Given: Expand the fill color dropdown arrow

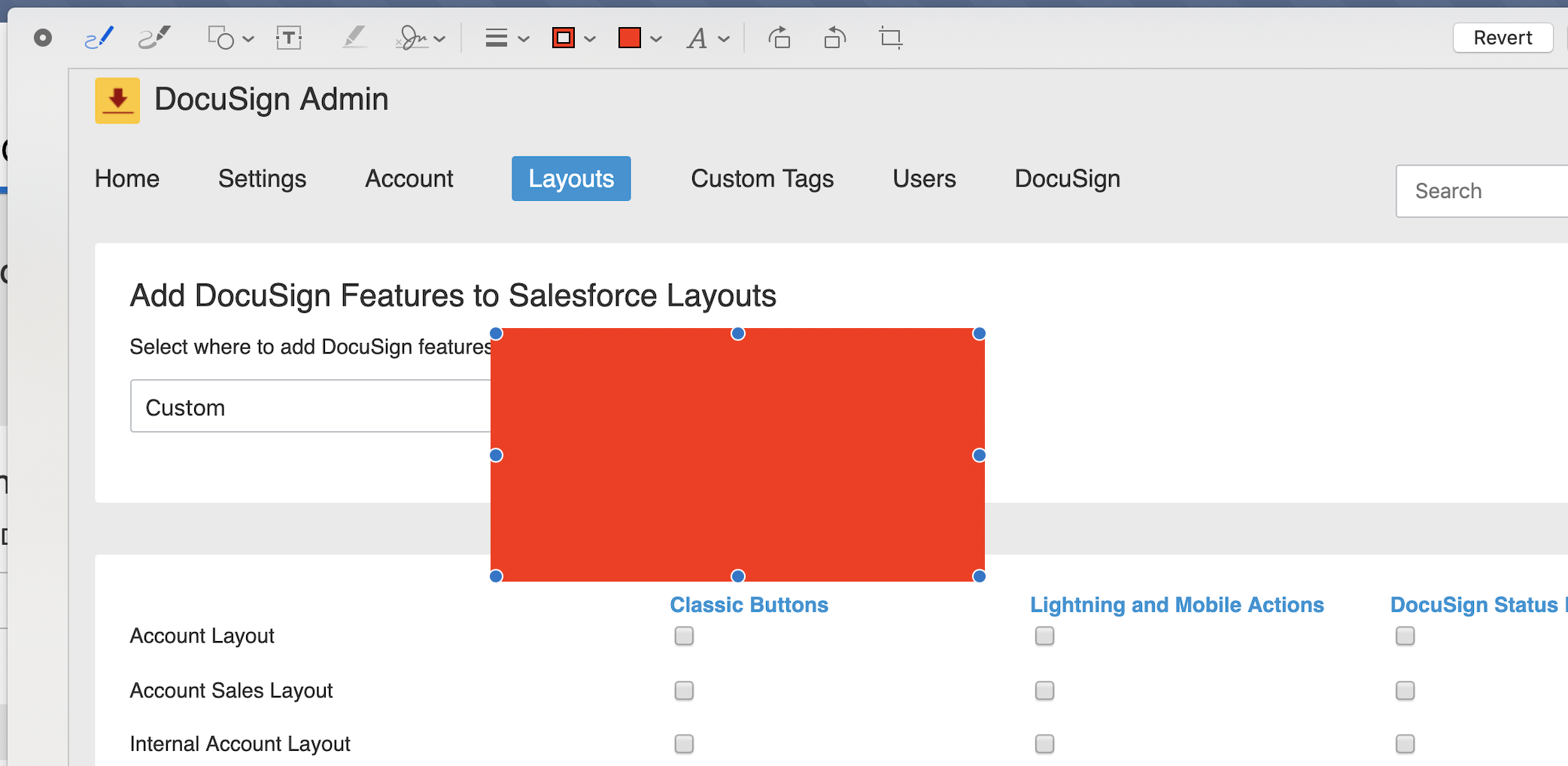Looking at the screenshot, I should coord(656,39).
